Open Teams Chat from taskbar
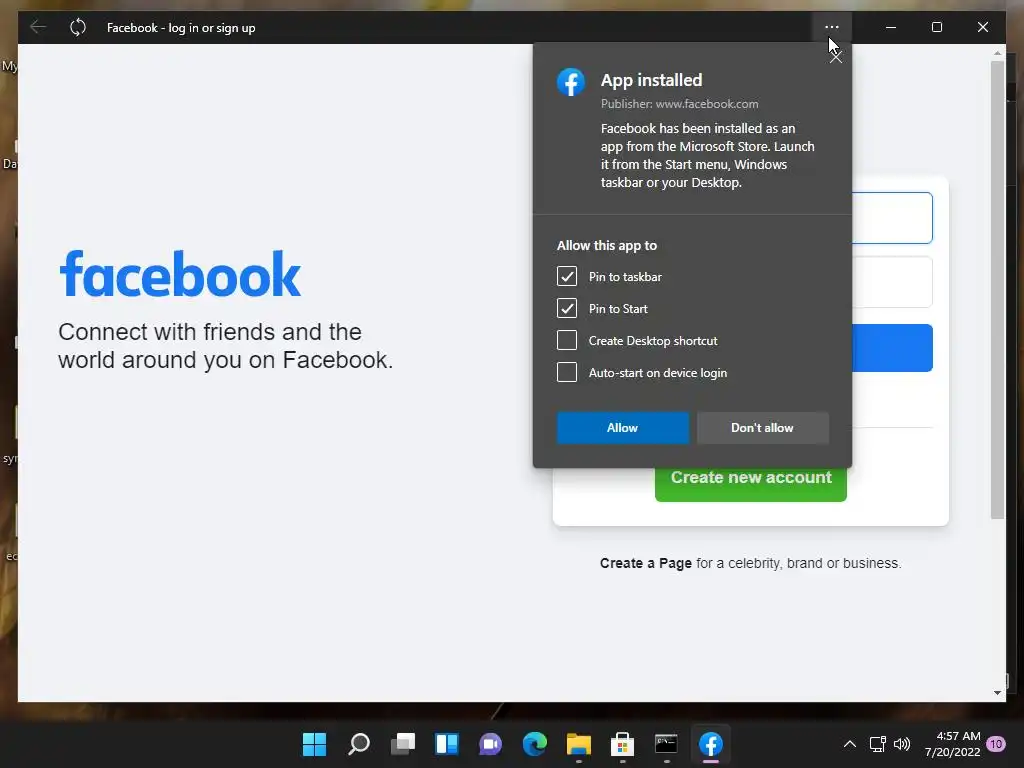 click(490, 744)
